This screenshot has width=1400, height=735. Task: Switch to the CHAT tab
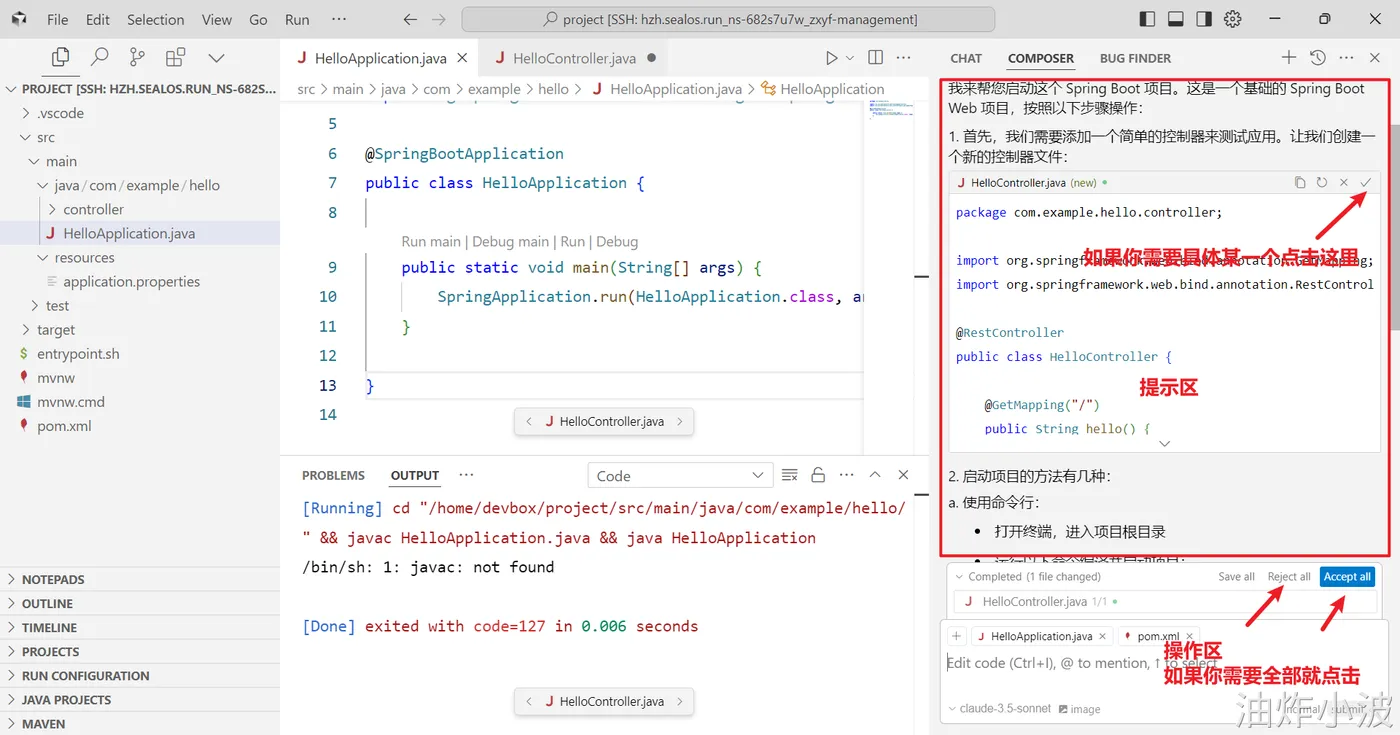pos(966,58)
